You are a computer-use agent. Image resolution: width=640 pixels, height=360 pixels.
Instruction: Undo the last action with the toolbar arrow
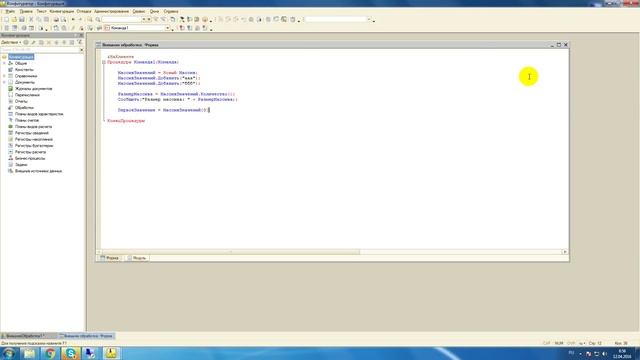coord(73,20)
